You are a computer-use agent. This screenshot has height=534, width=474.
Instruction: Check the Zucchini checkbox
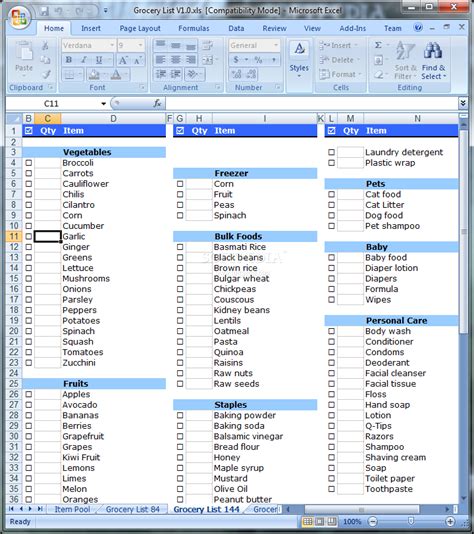point(29,363)
